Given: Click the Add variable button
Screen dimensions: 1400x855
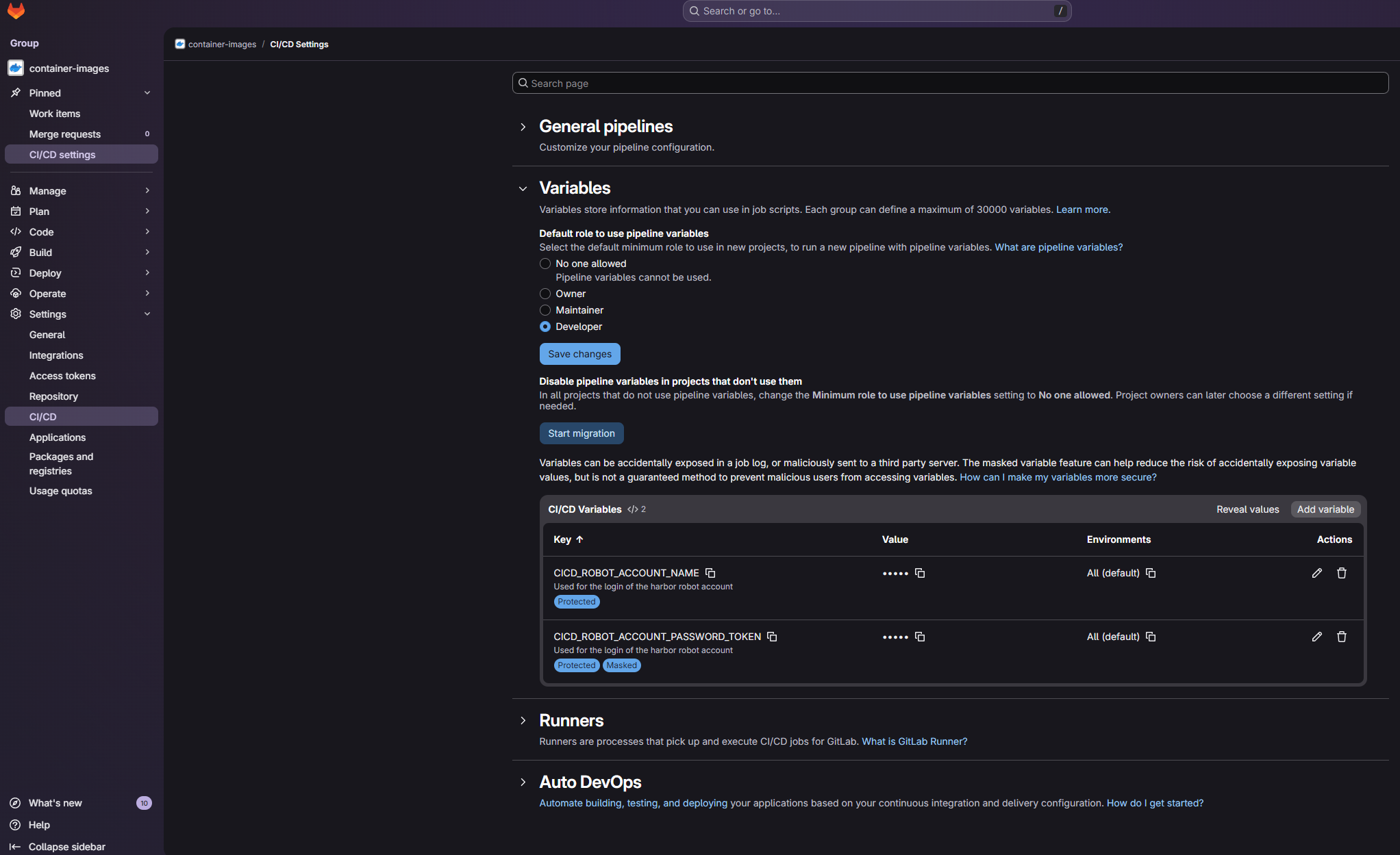Looking at the screenshot, I should tap(1325, 509).
